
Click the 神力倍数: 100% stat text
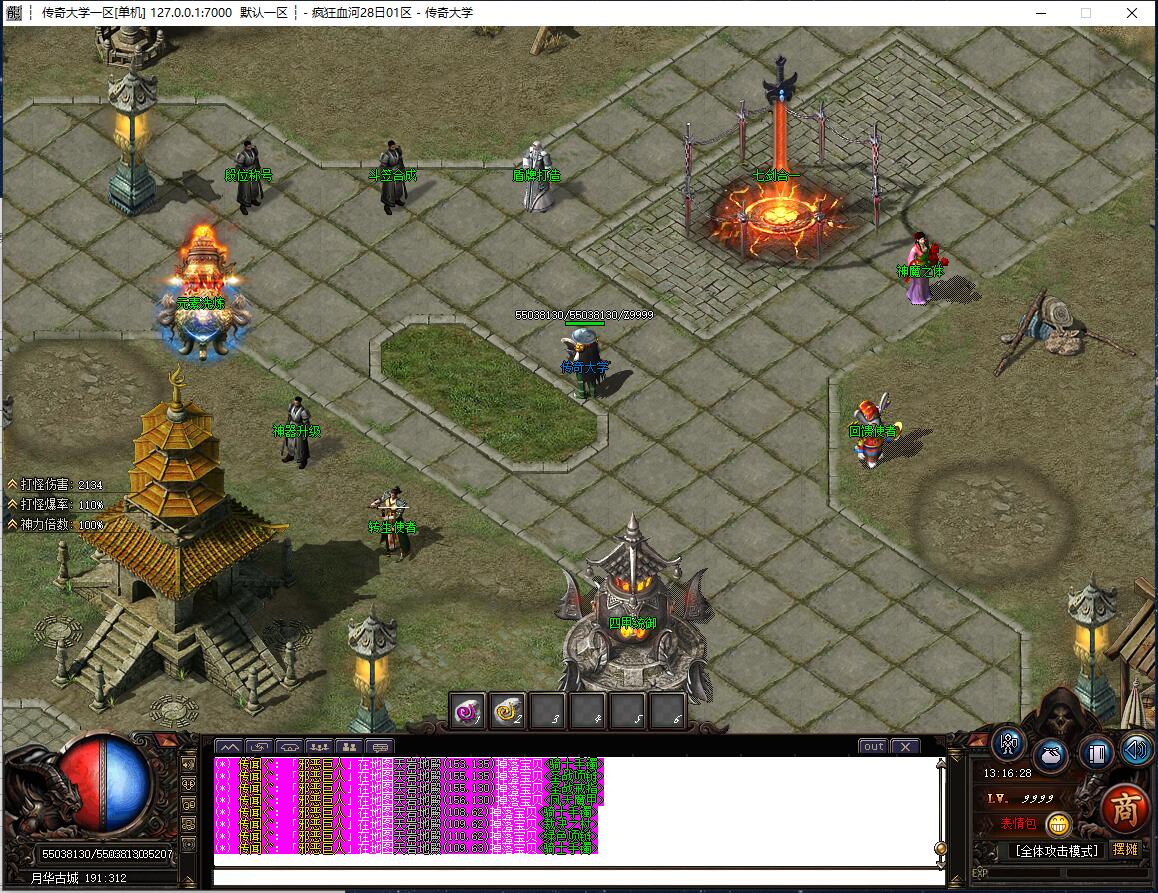[x=62, y=524]
